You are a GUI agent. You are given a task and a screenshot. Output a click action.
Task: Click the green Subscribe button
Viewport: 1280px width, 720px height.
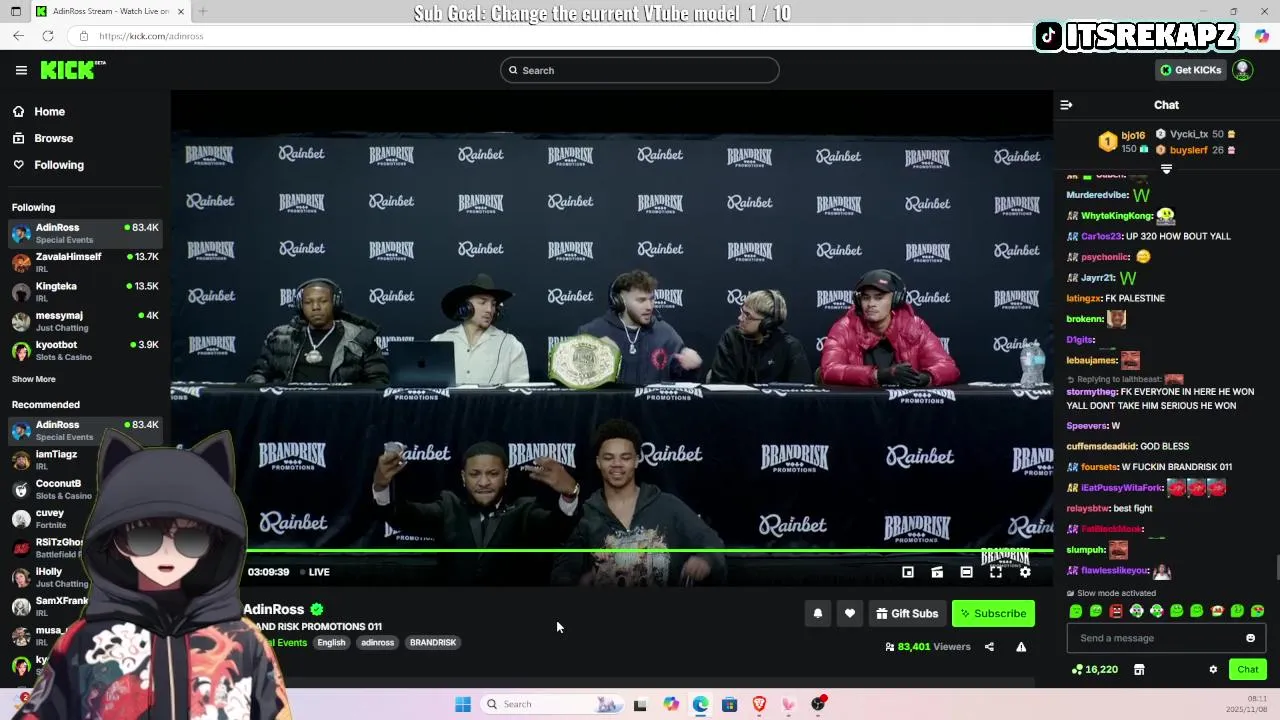click(x=993, y=614)
